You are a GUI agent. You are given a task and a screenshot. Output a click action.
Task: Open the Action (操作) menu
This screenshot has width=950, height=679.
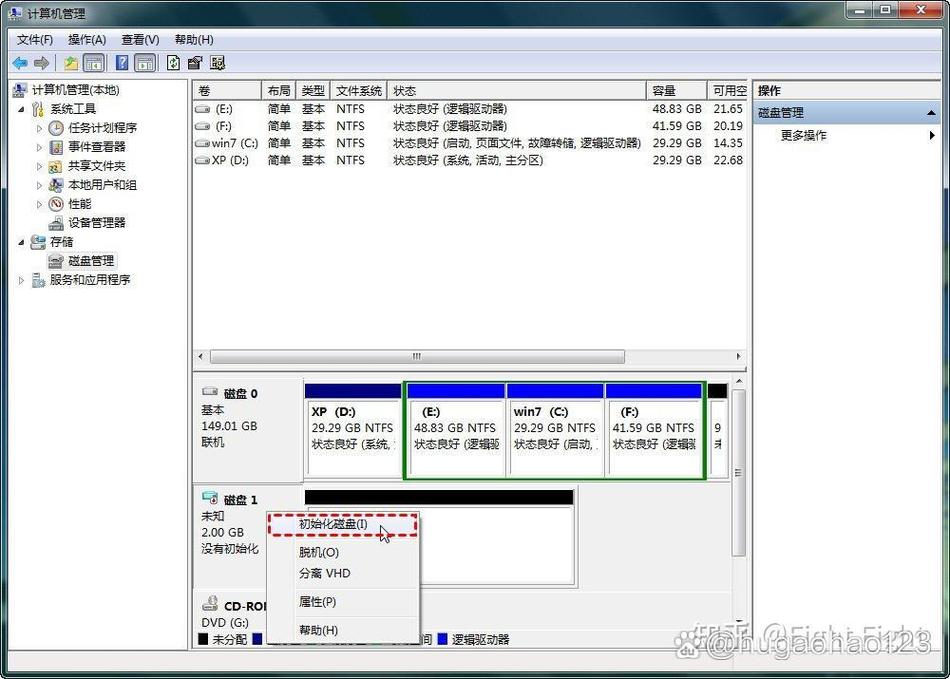click(x=87, y=39)
